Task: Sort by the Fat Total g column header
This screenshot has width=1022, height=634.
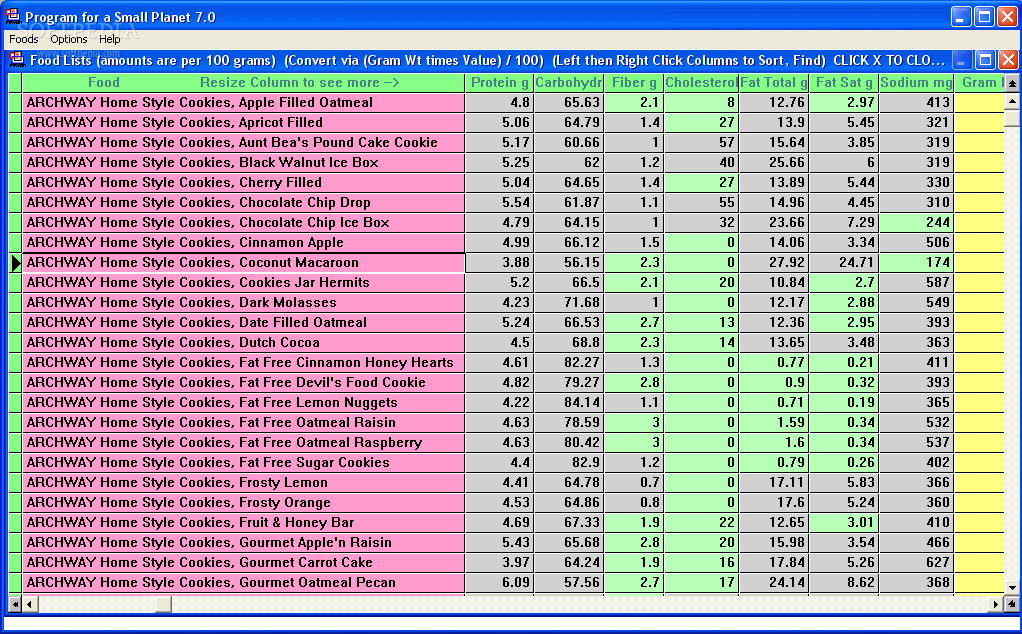Action: point(774,83)
